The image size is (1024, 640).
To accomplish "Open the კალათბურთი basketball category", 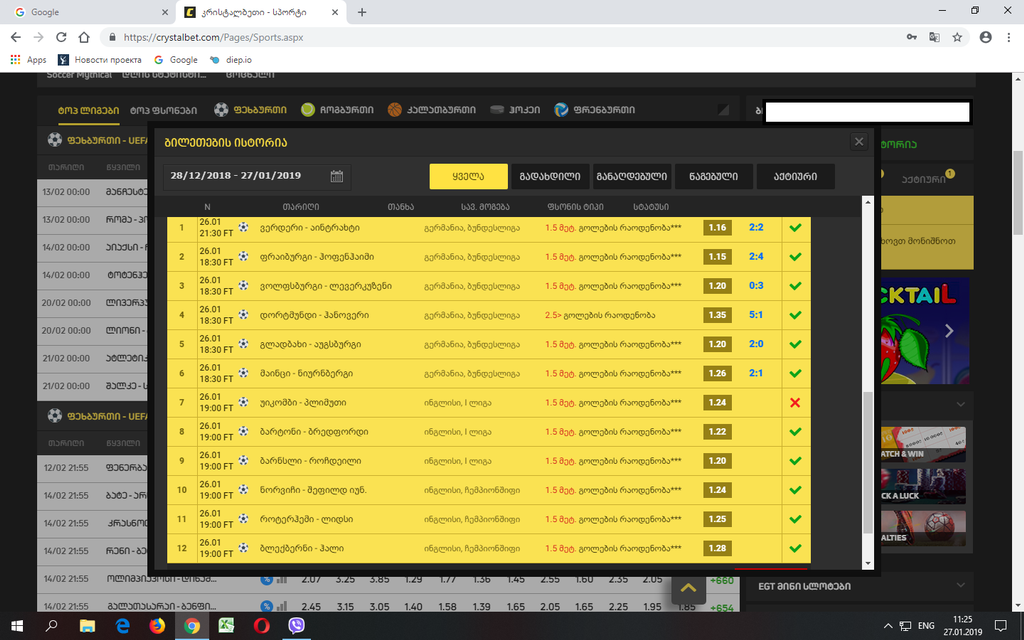I will point(432,110).
